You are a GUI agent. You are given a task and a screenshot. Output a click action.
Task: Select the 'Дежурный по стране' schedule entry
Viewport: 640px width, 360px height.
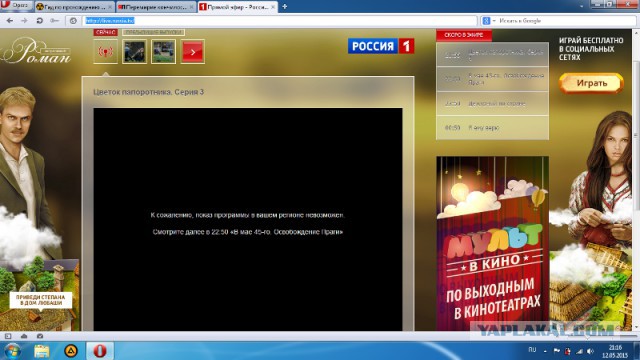pos(492,103)
